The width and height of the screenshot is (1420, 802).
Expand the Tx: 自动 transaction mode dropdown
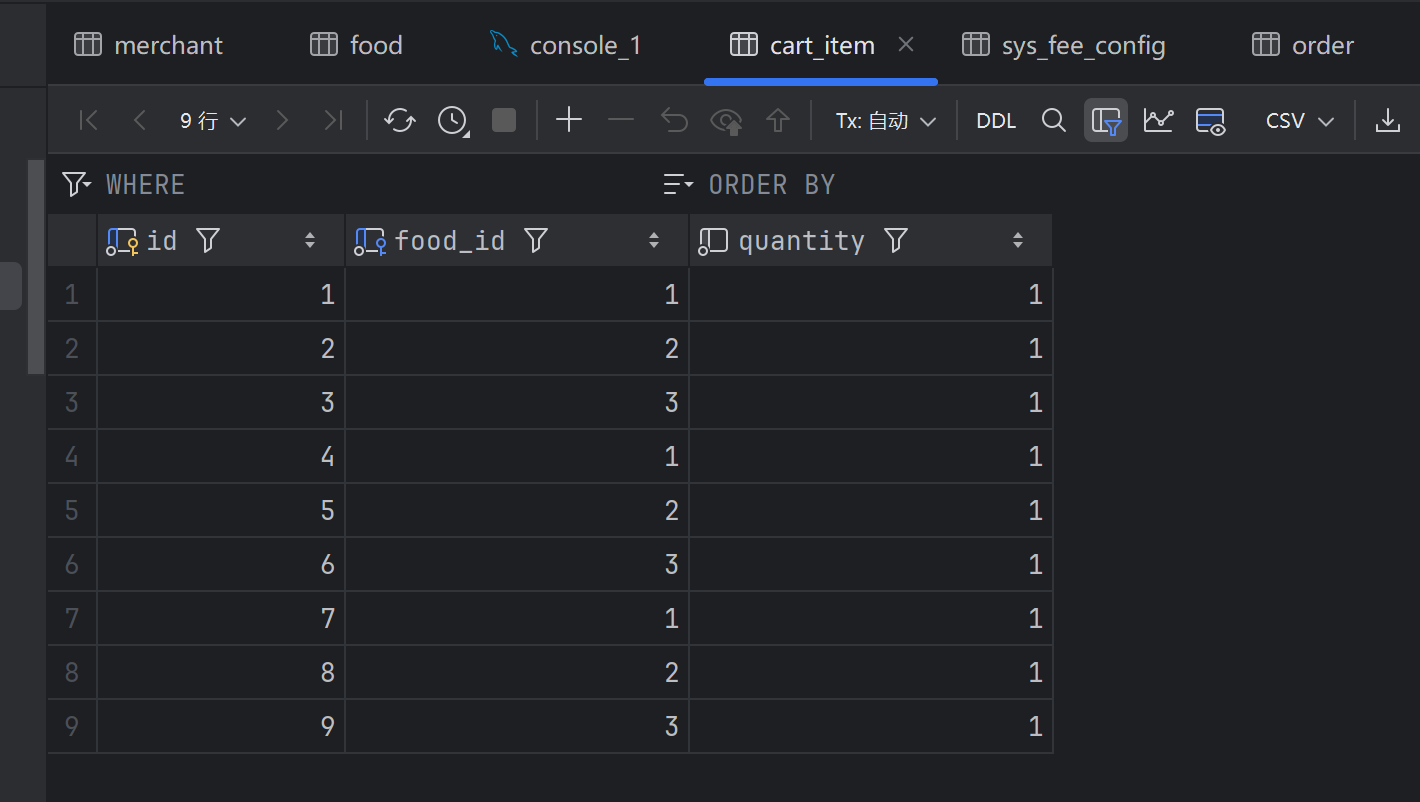coord(886,121)
